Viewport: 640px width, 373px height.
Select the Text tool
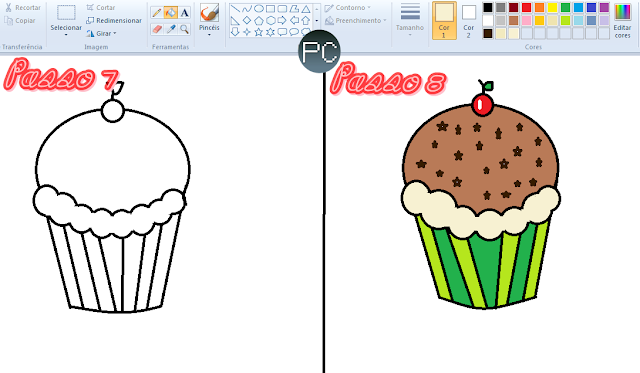[184, 13]
